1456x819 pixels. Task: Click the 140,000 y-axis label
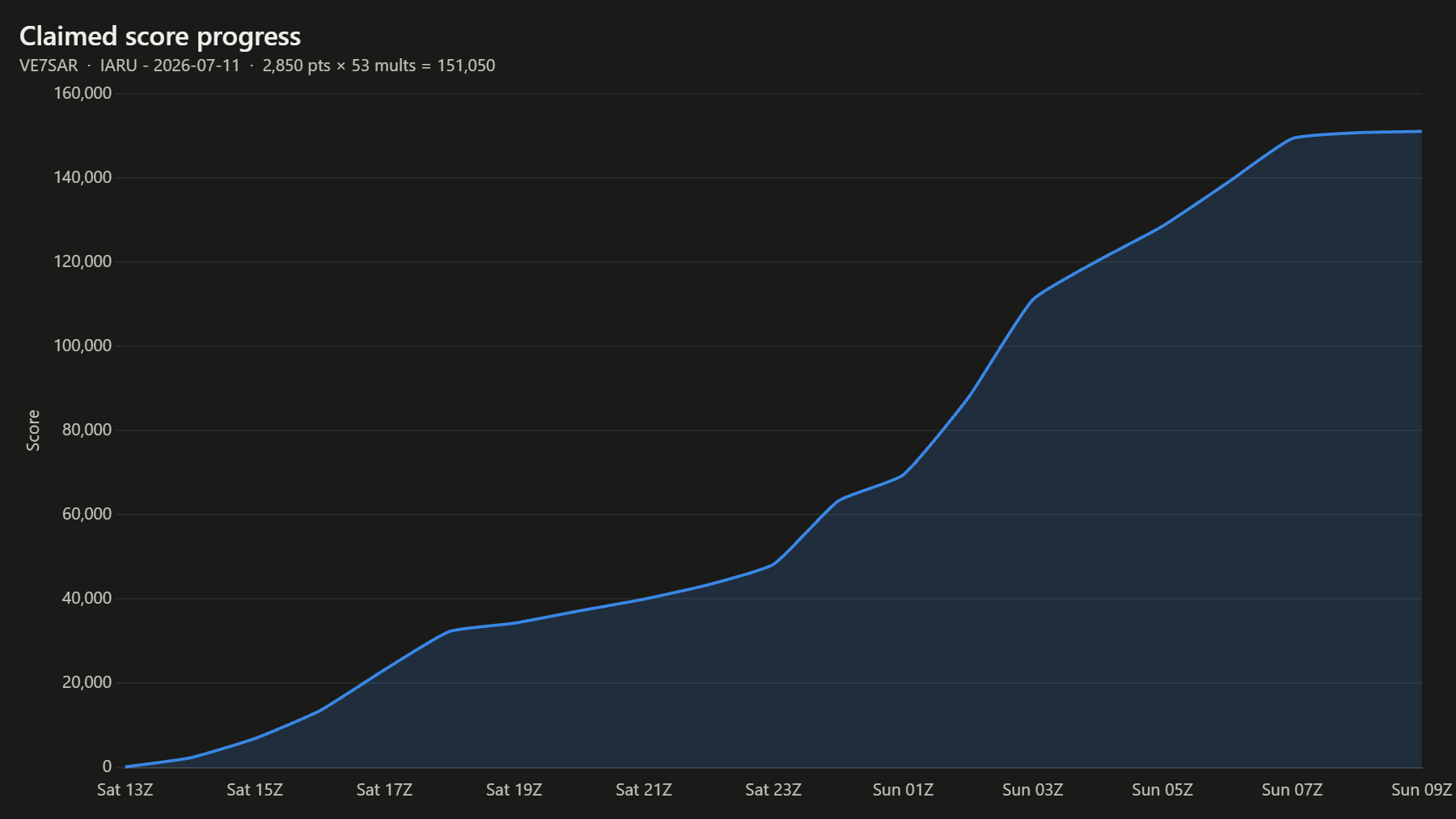pyautogui.click(x=83, y=177)
